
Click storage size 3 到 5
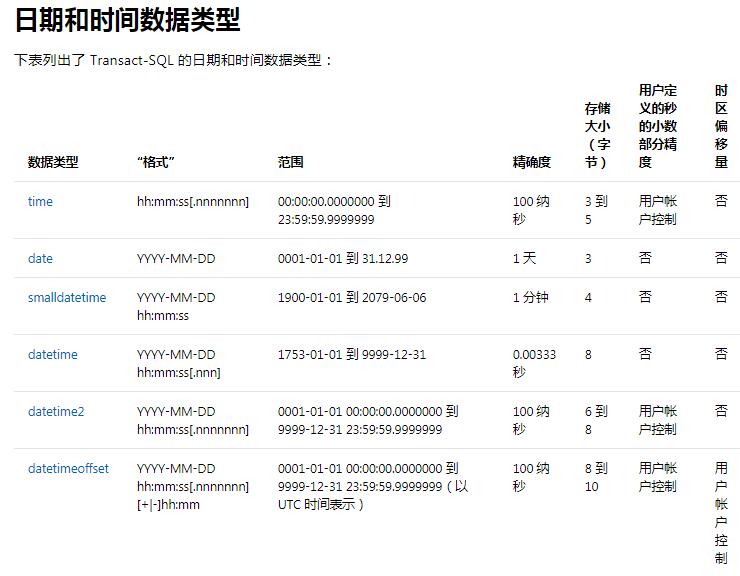pos(596,211)
